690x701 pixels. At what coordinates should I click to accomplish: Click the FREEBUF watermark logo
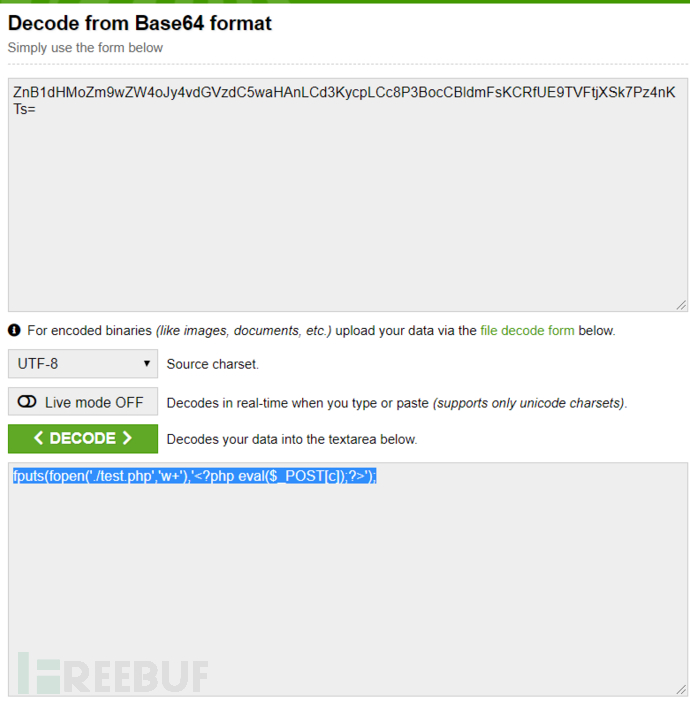(113, 673)
